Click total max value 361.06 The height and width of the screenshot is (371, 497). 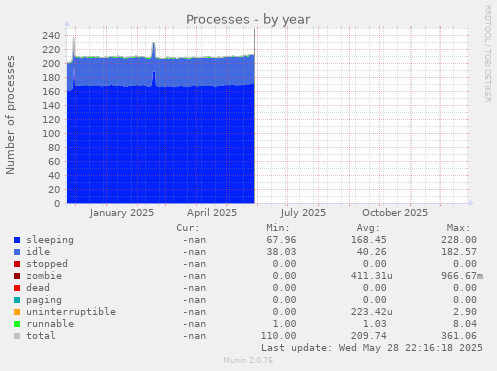[459, 336]
